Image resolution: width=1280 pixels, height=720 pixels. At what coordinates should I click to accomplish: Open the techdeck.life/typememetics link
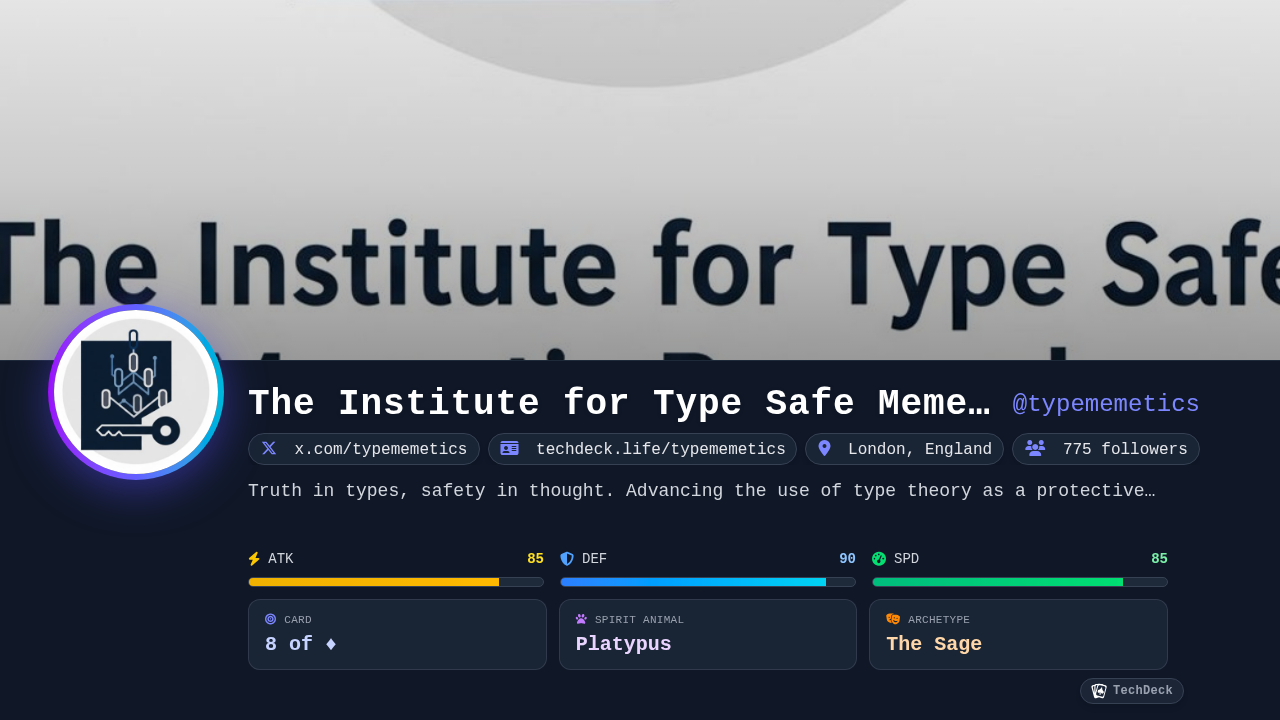tap(660, 449)
